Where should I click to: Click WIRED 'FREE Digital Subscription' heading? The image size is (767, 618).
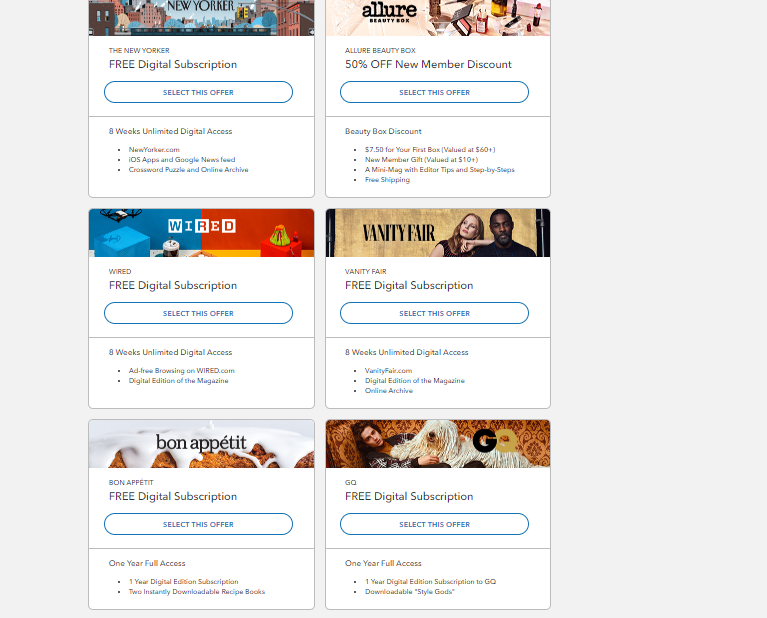[173, 285]
